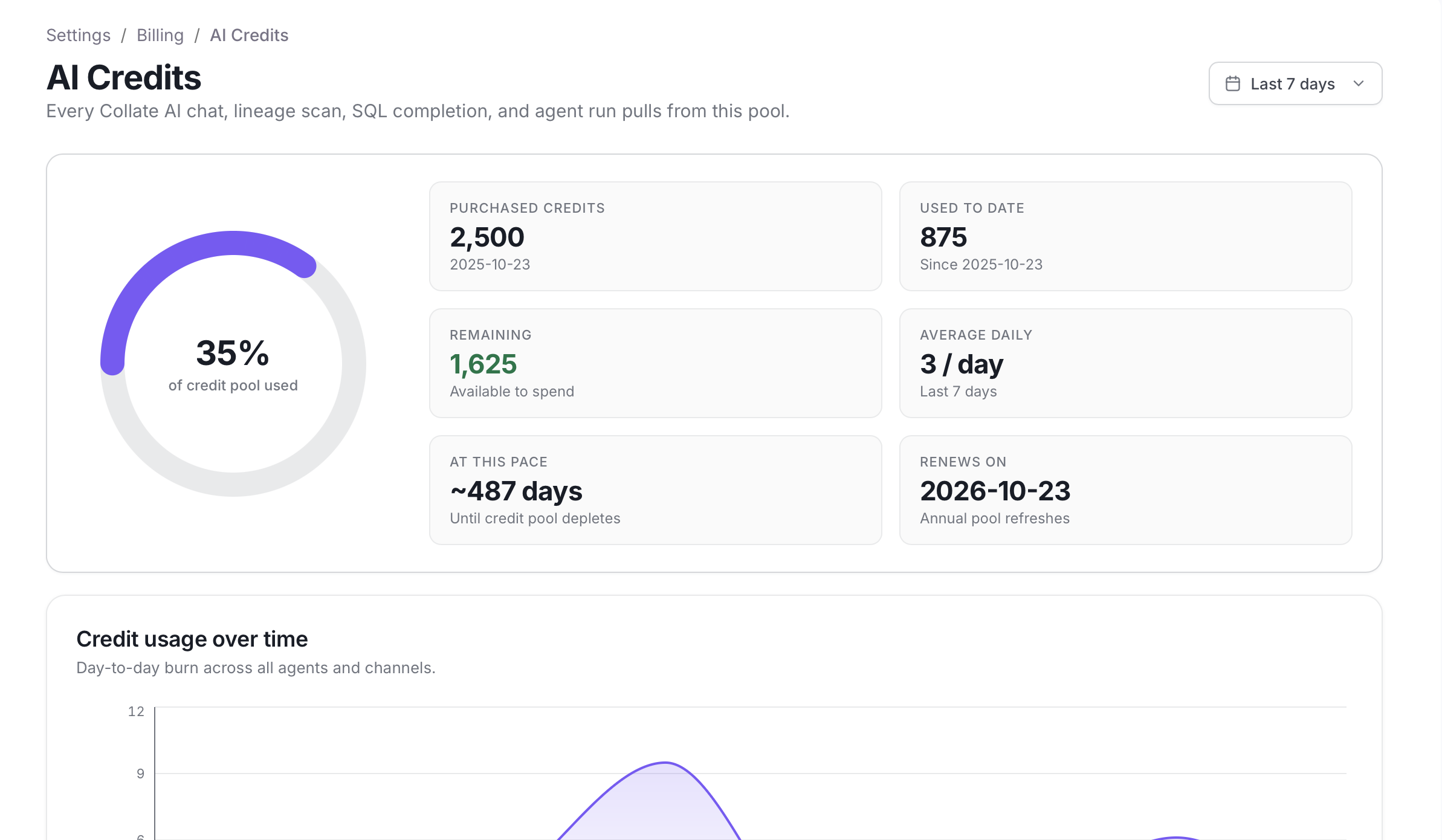Image resolution: width=1442 pixels, height=840 pixels.
Task: Click the 'Every Collate AI chat' page description
Action: [x=418, y=111]
